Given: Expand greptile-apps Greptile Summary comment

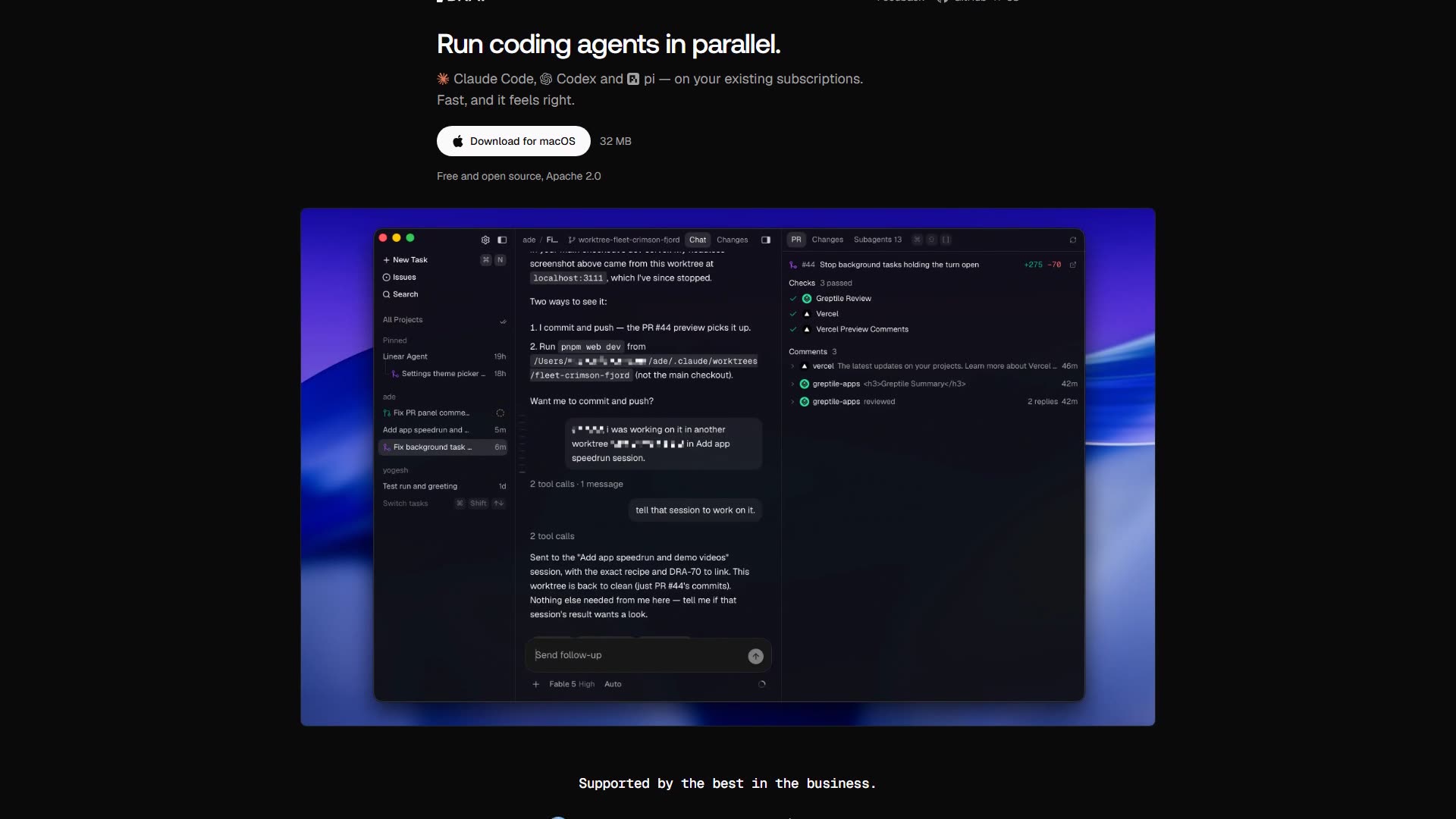Looking at the screenshot, I should [792, 384].
